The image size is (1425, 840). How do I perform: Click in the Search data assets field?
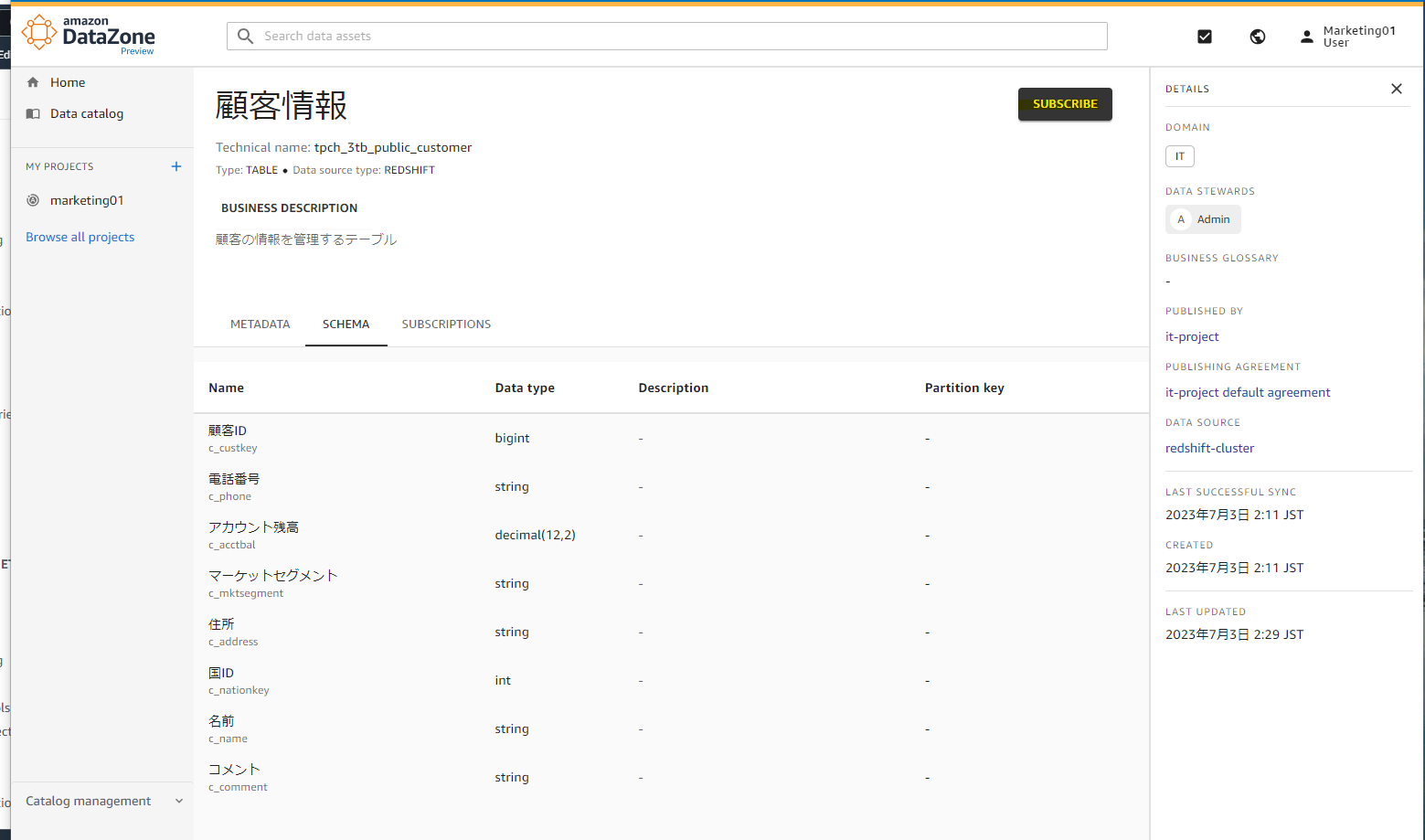pos(667,36)
